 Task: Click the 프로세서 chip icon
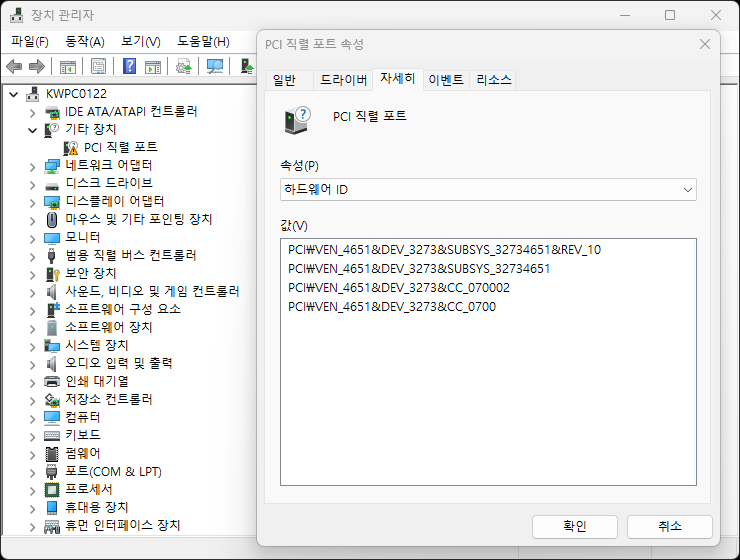tap(52, 490)
